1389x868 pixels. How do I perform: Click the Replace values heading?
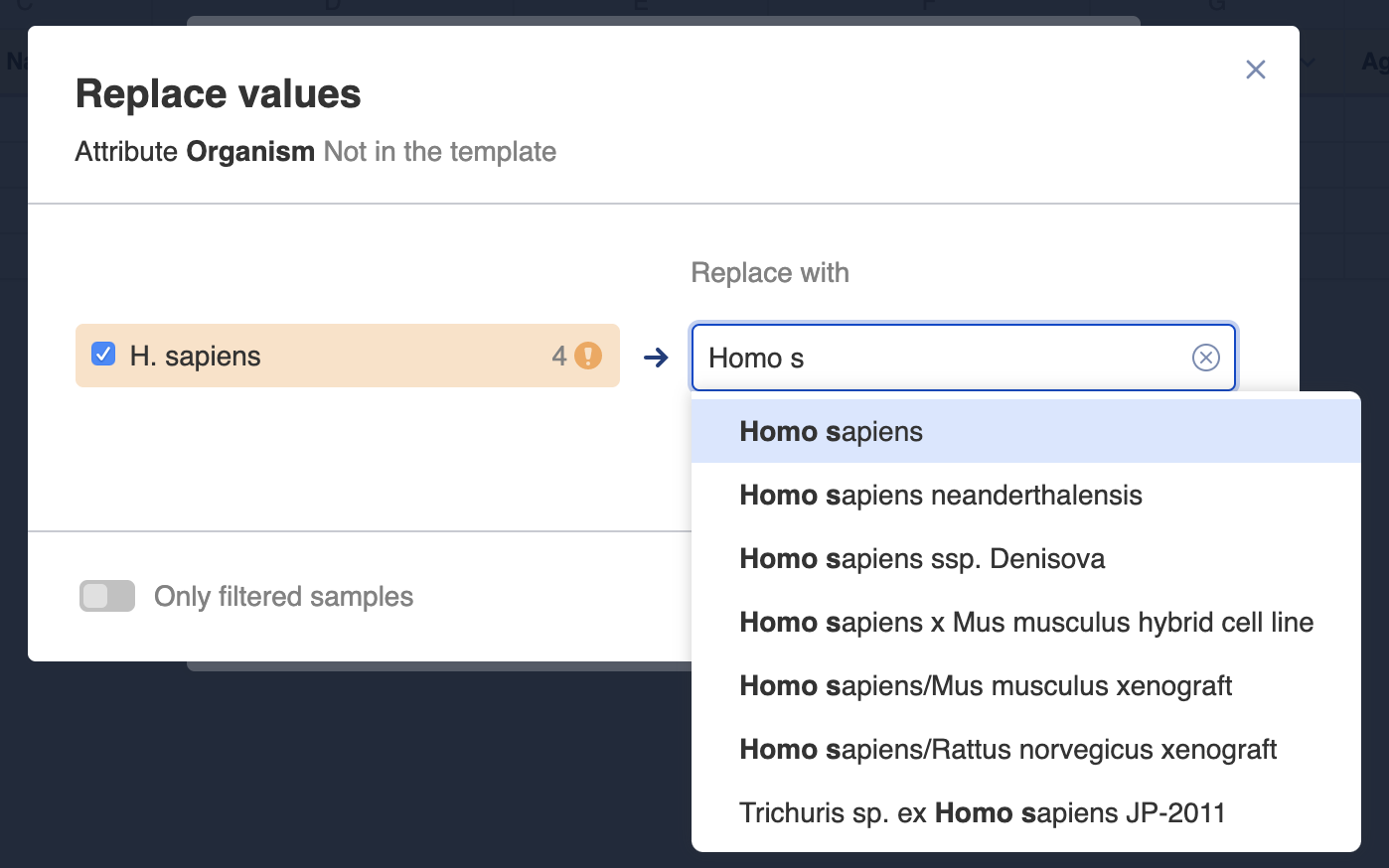click(219, 94)
